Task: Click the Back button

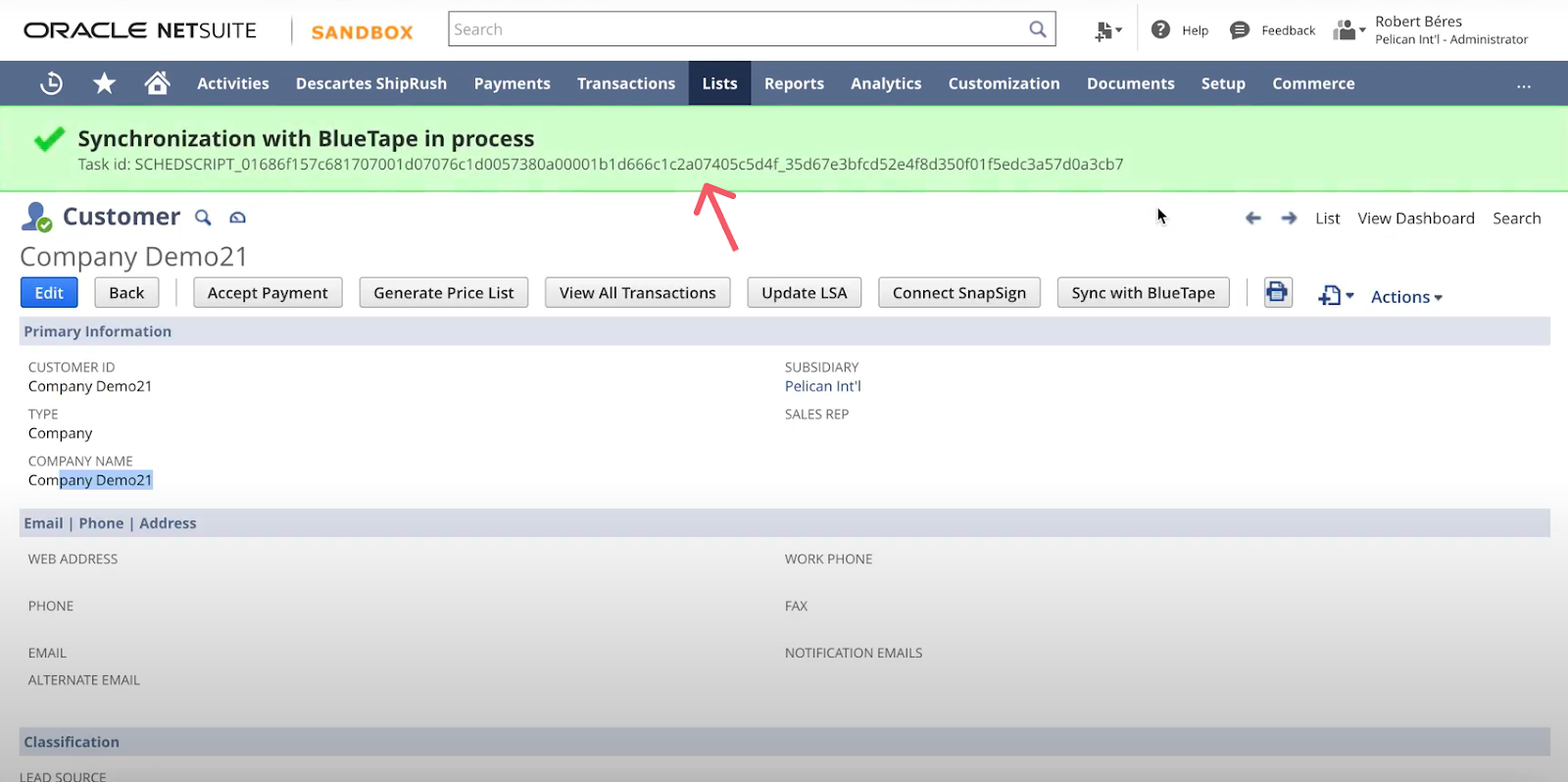Action: coord(126,293)
